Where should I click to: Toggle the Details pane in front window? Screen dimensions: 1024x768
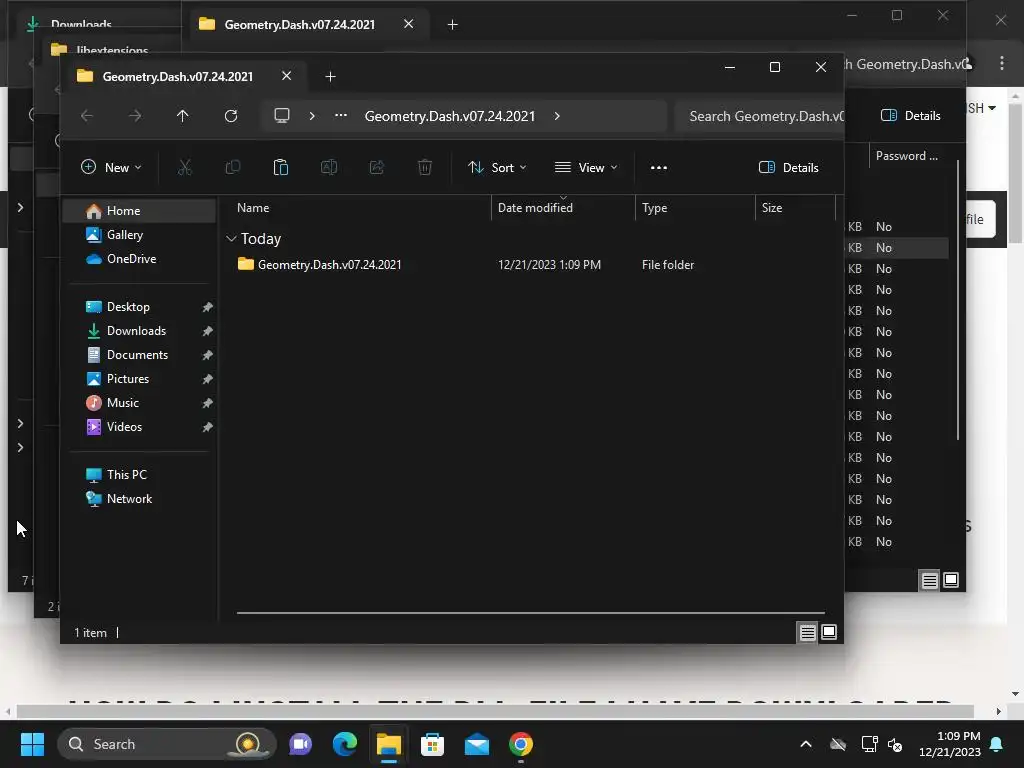(x=788, y=168)
